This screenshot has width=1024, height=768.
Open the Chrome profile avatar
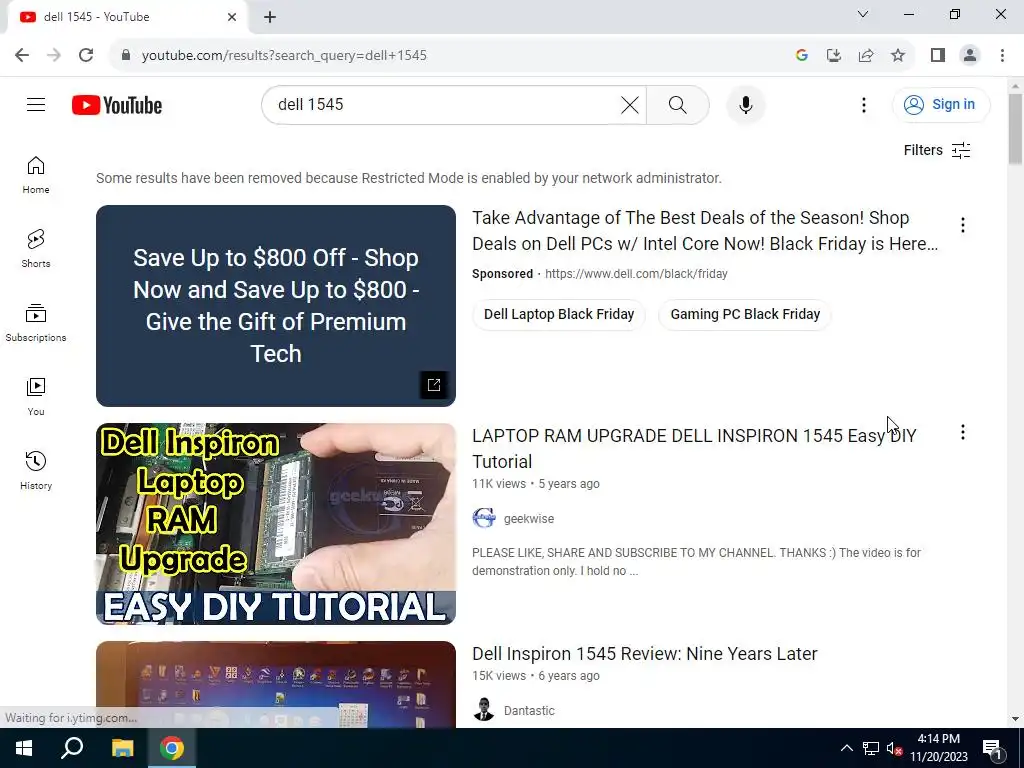[970, 56]
